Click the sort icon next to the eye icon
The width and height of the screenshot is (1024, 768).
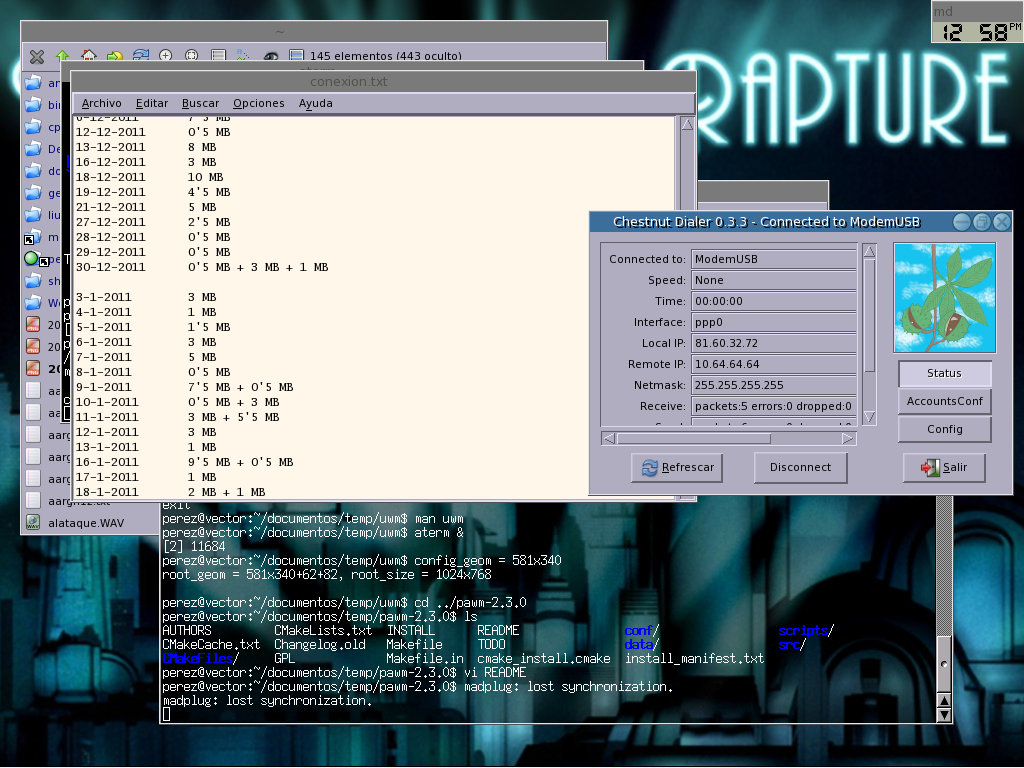click(x=244, y=56)
